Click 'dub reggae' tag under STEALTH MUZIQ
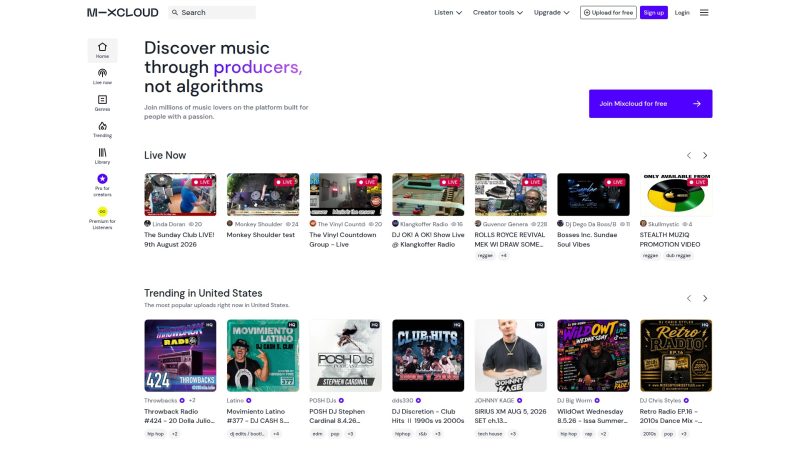Image resolution: width=800 pixels, height=450 pixels. click(x=678, y=256)
